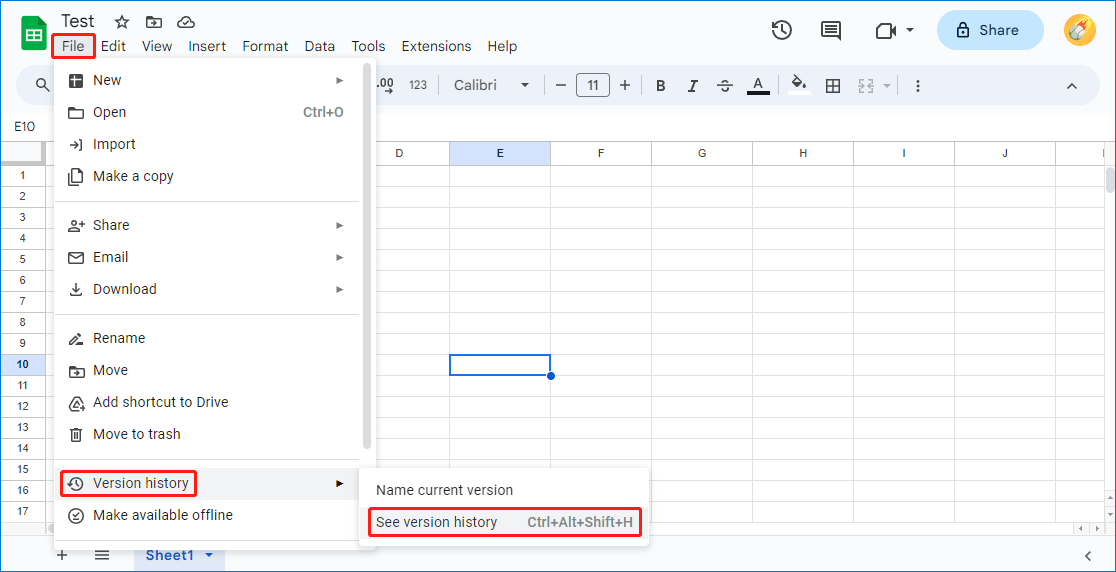Increase font size plus button
Viewport: 1116px width, 572px height.
click(x=625, y=85)
